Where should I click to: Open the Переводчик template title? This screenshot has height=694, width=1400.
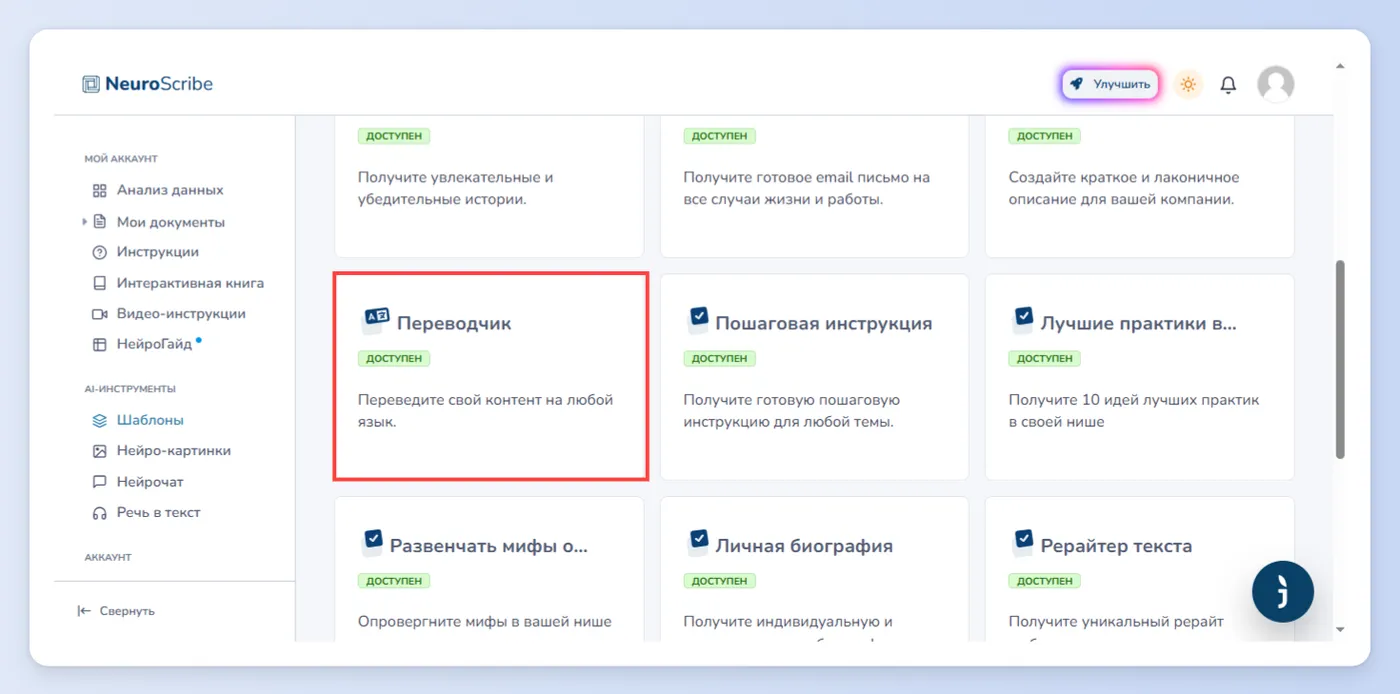tap(454, 324)
